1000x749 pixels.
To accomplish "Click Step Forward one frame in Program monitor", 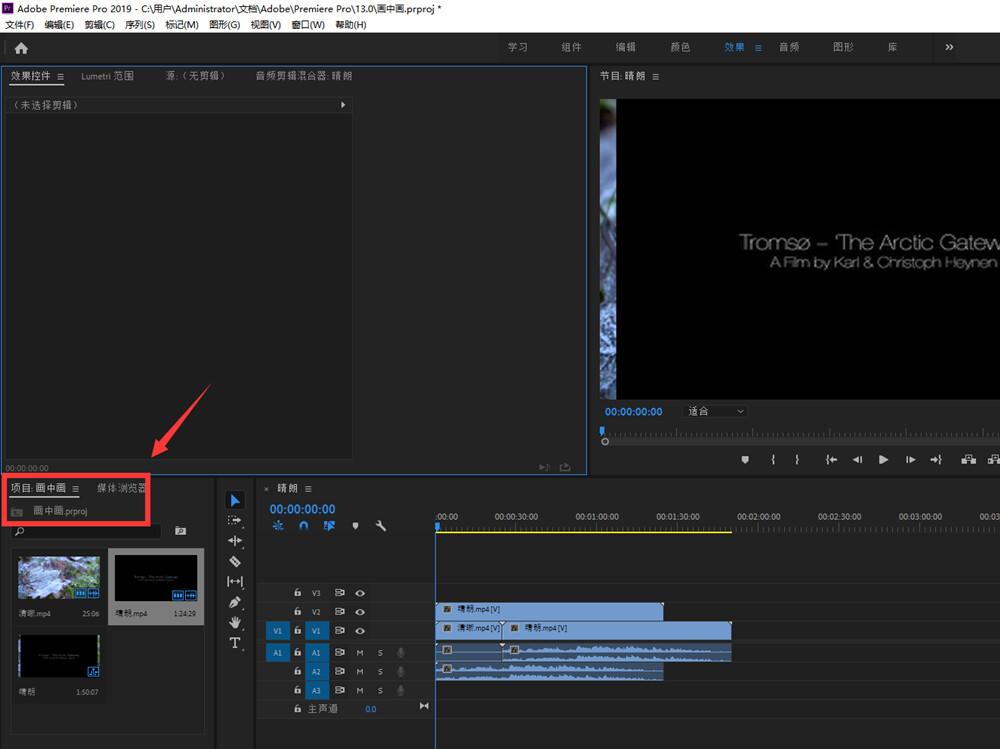I will (x=913, y=459).
